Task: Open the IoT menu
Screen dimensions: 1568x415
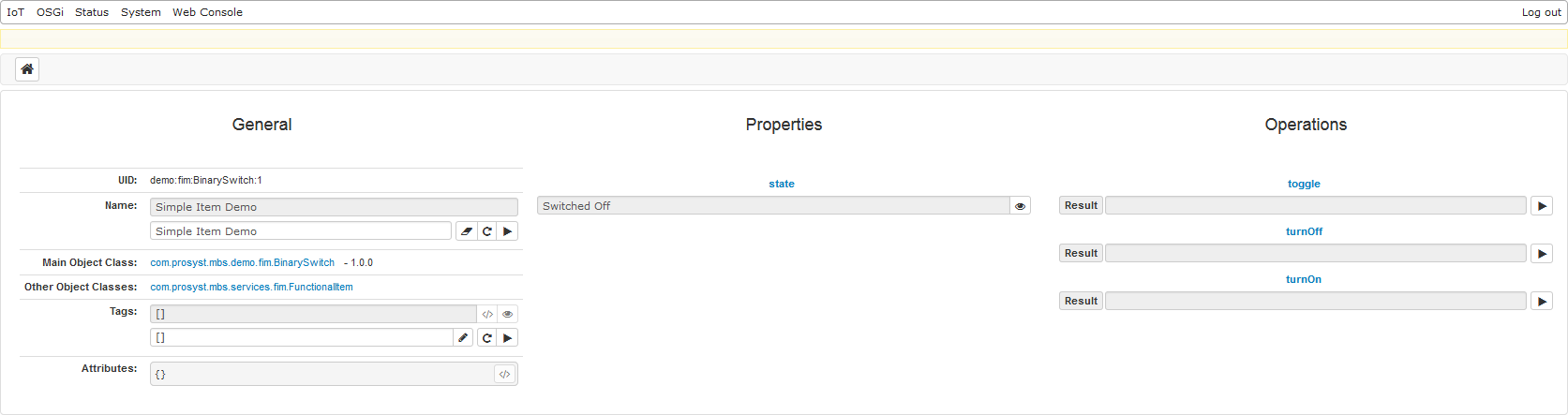Action: coord(16,12)
